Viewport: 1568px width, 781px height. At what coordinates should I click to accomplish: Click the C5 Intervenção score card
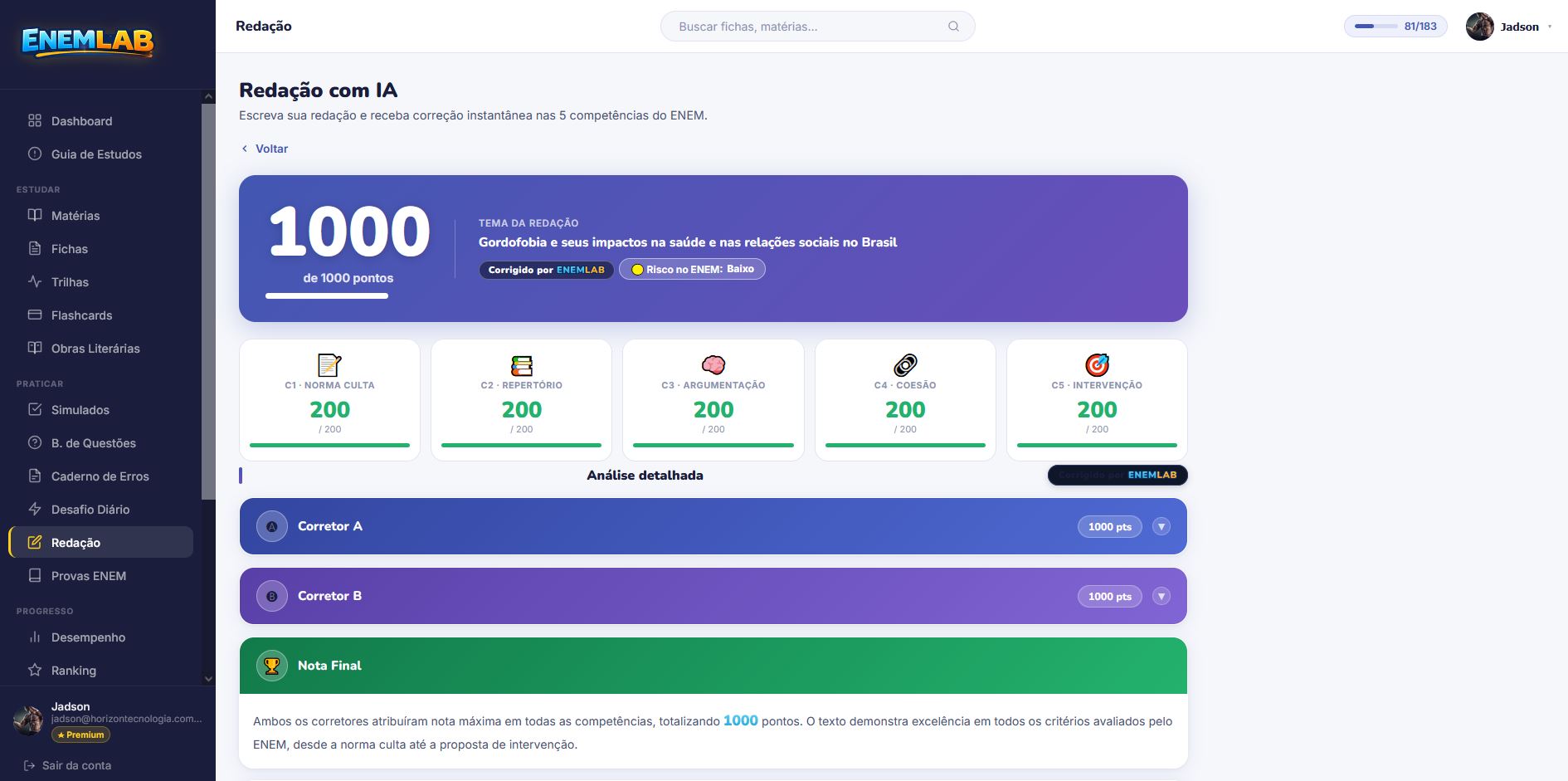pos(1097,400)
